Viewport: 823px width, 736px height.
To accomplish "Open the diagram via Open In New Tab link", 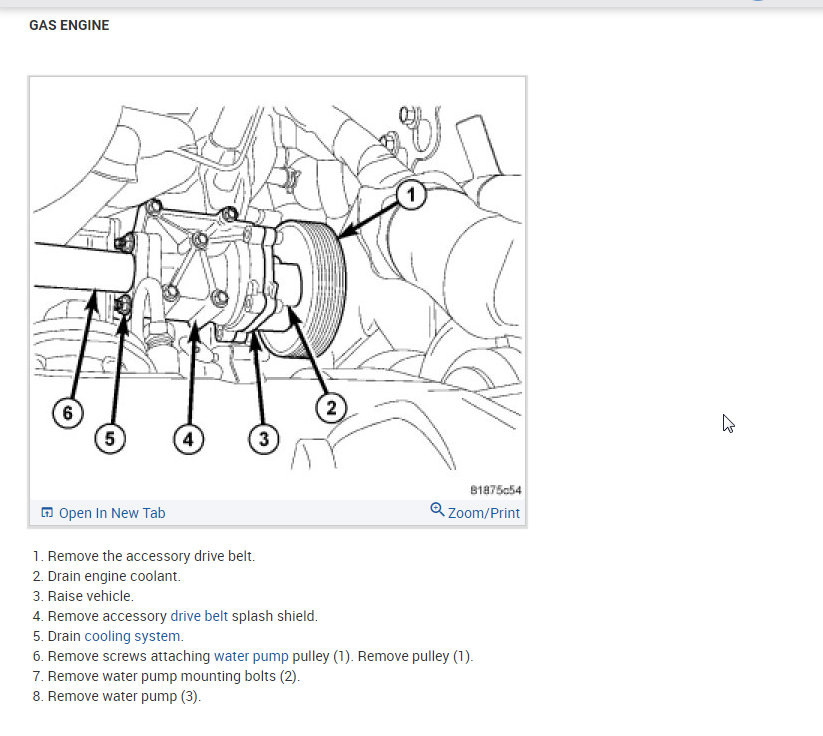I will (x=112, y=513).
